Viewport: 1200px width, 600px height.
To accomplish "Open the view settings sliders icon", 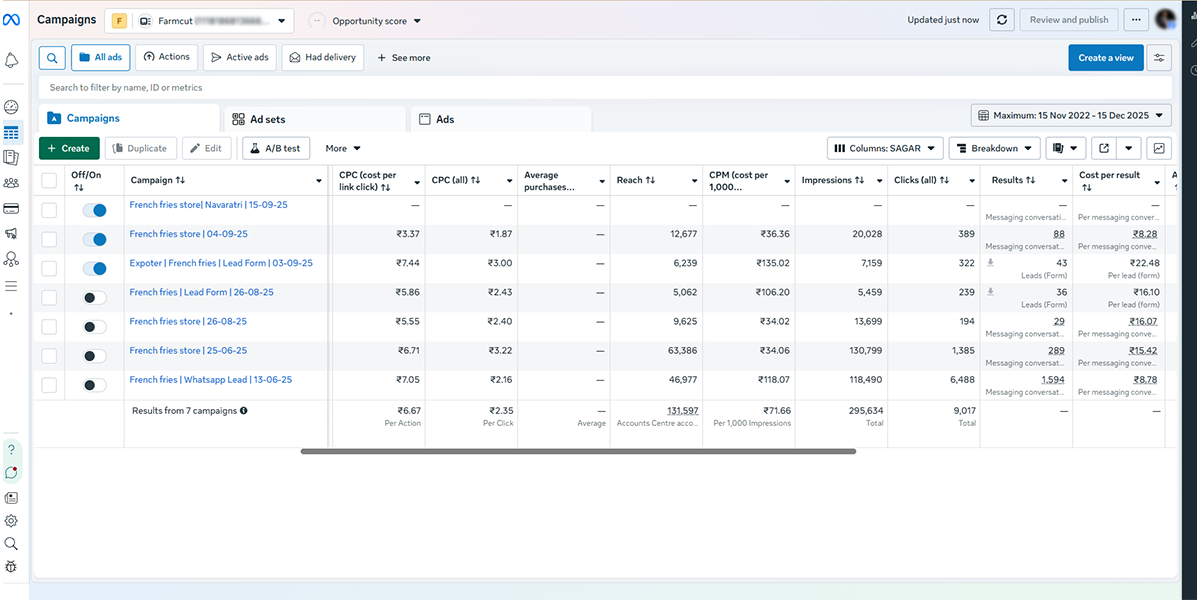I will pos(1159,58).
